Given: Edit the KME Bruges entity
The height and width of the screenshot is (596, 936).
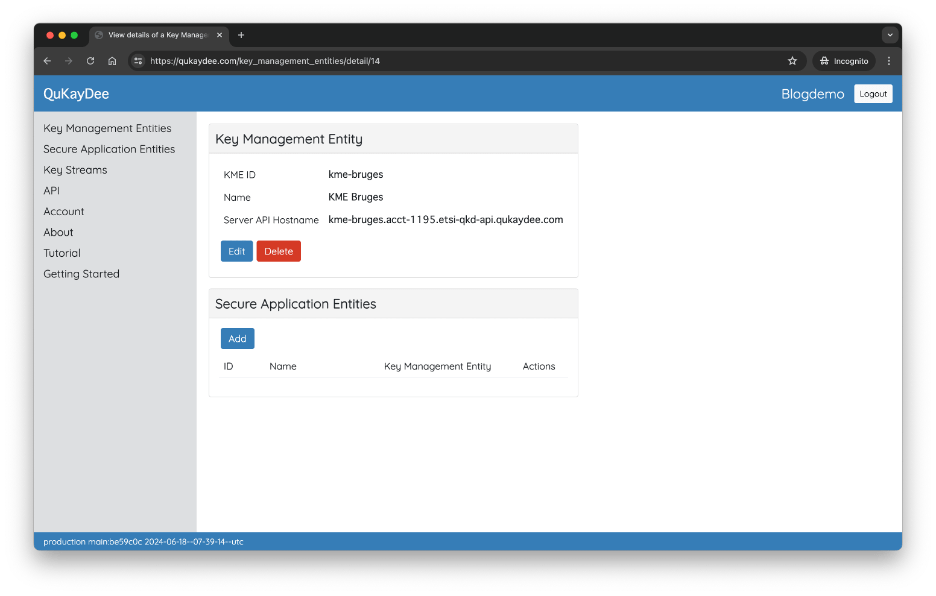Looking at the screenshot, I should (x=237, y=251).
